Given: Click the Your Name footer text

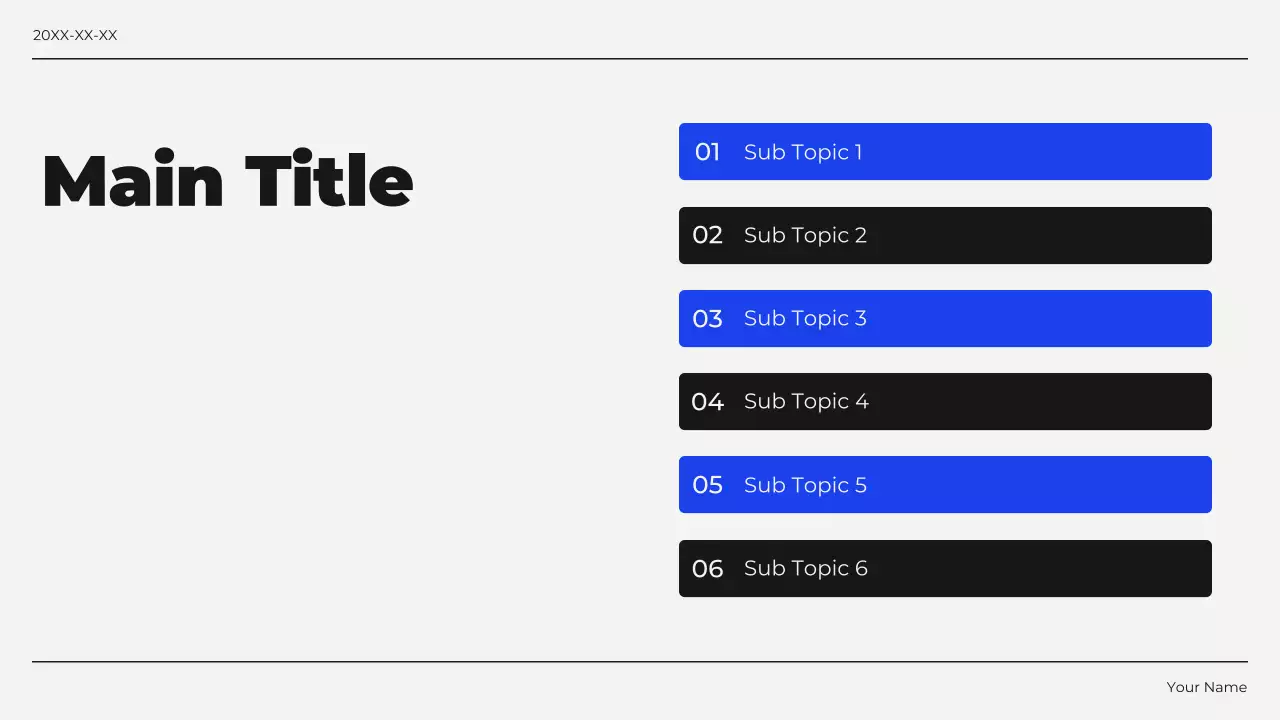Looking at the screenshot, I should pos(1206,687).
